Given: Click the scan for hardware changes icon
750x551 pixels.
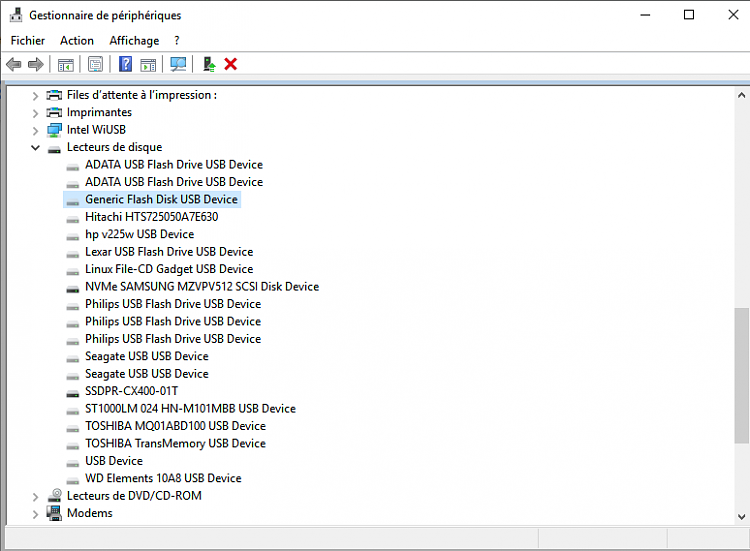Looking at the screenshot, I should point(179,64).
